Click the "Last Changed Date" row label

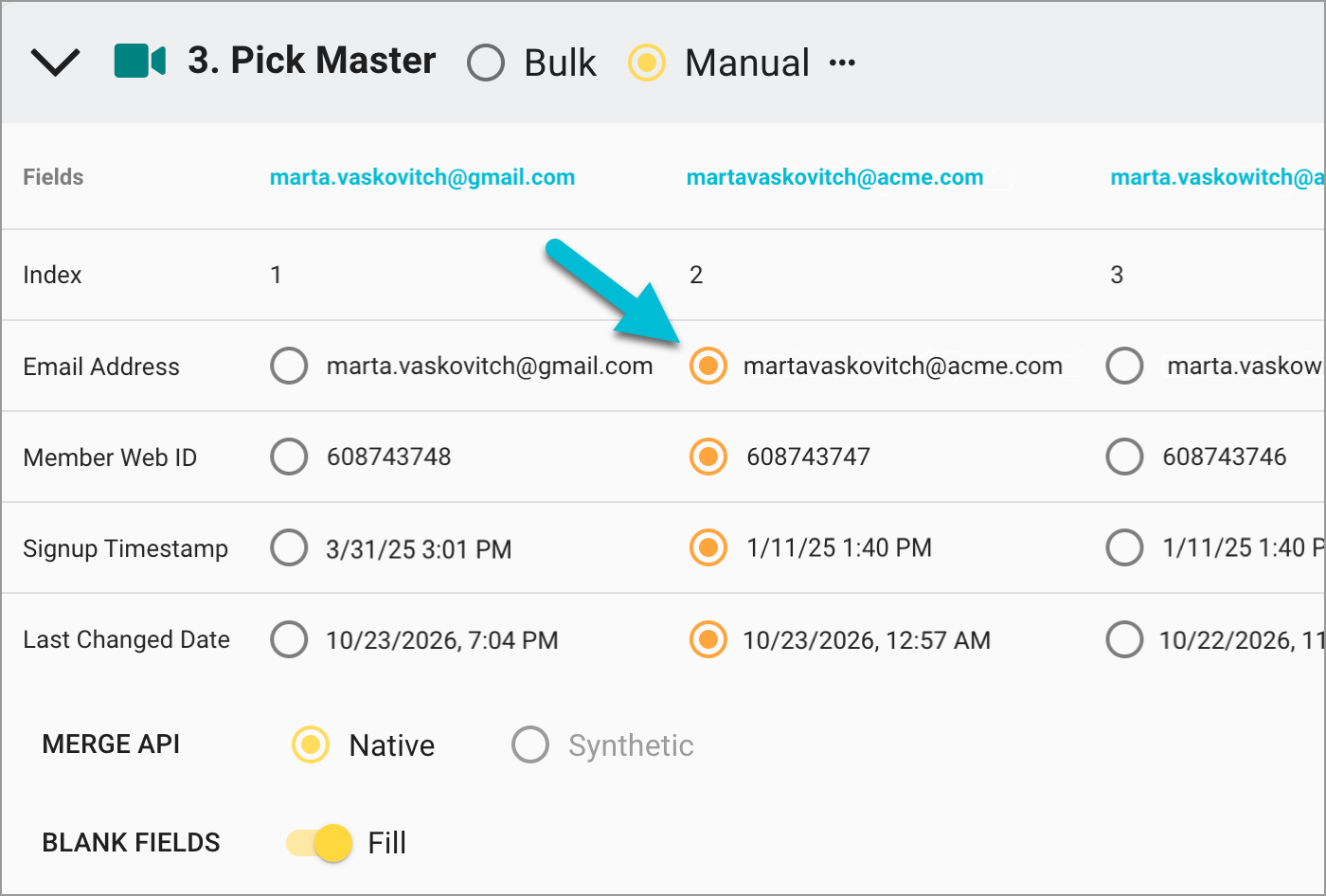click(x=126, y=639)
